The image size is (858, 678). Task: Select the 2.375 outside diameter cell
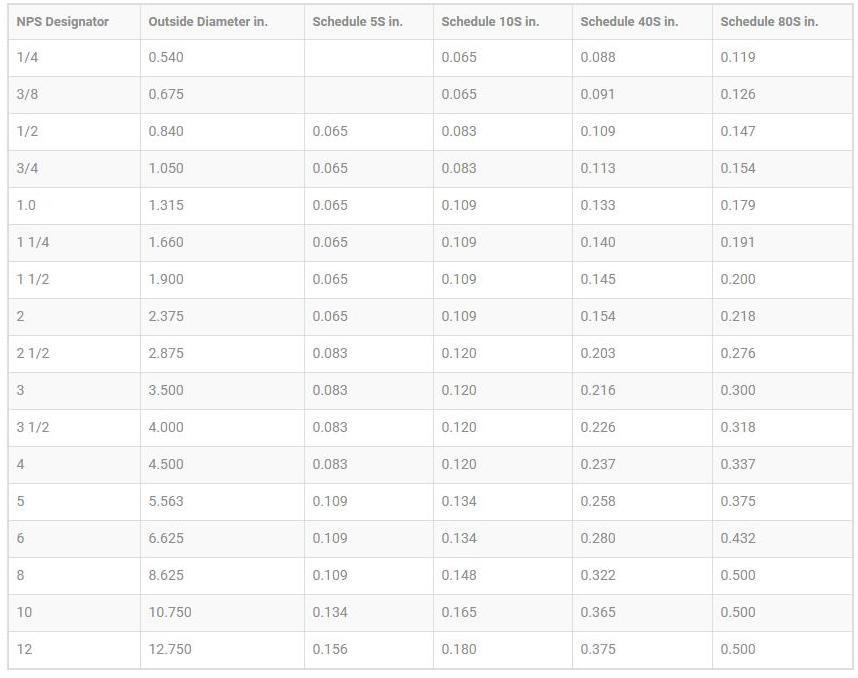pos(166,316)
